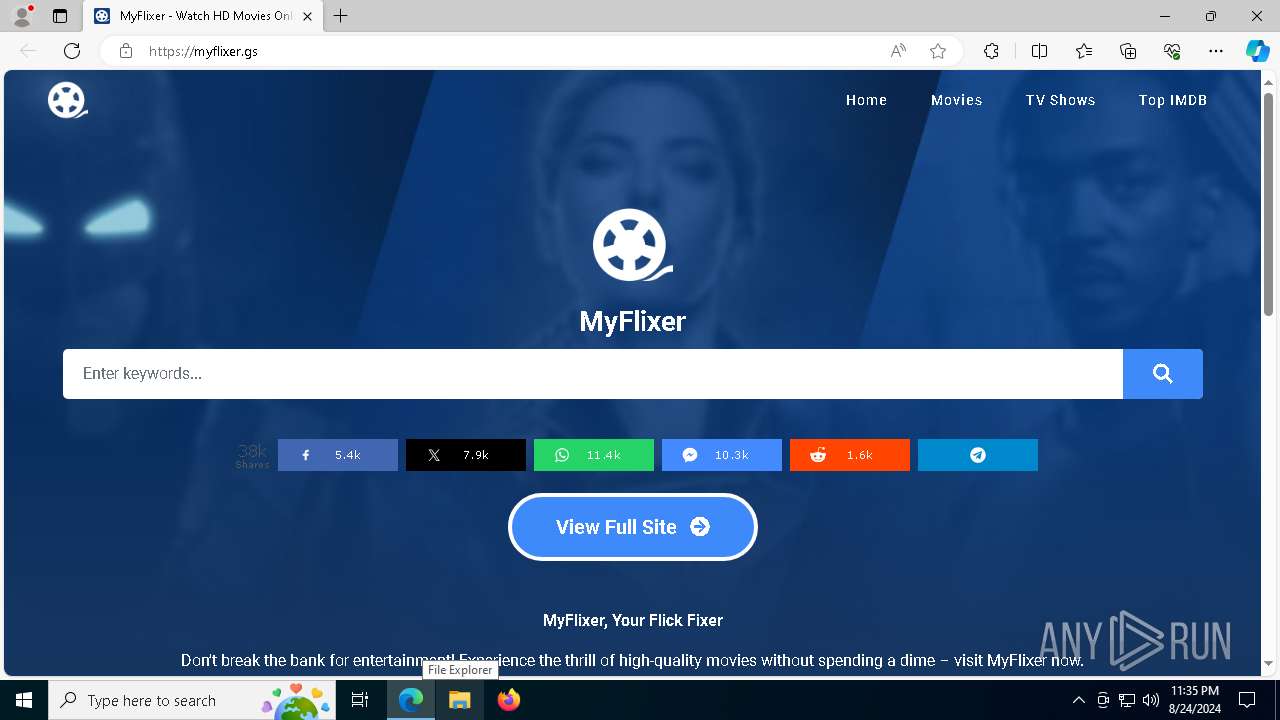The height and width of the screenshot is (720, 1280).
Task: Click the scrollbar down arrow
Action: point(1269,663)
